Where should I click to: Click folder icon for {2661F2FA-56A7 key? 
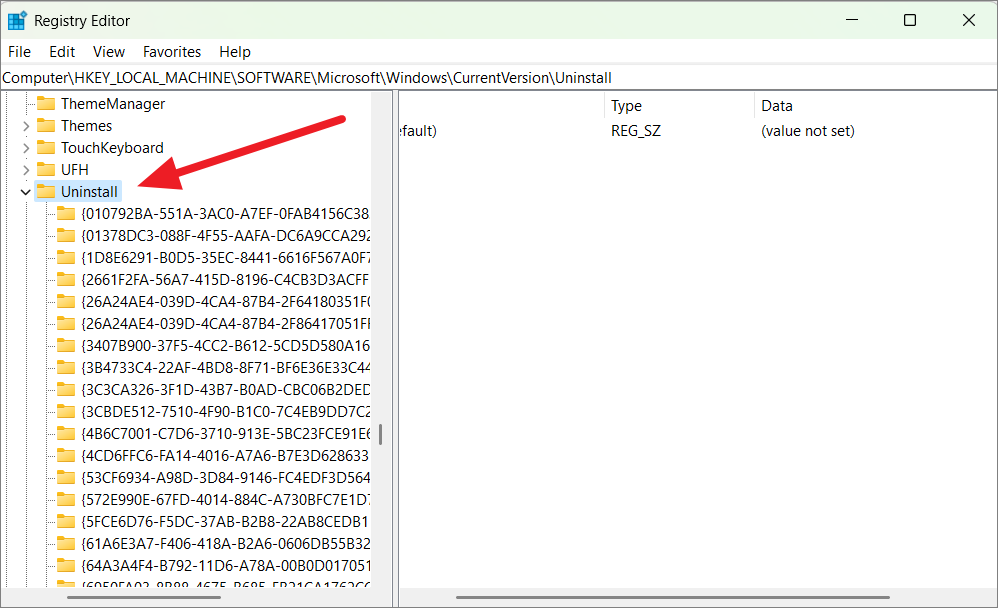(66, 279)
